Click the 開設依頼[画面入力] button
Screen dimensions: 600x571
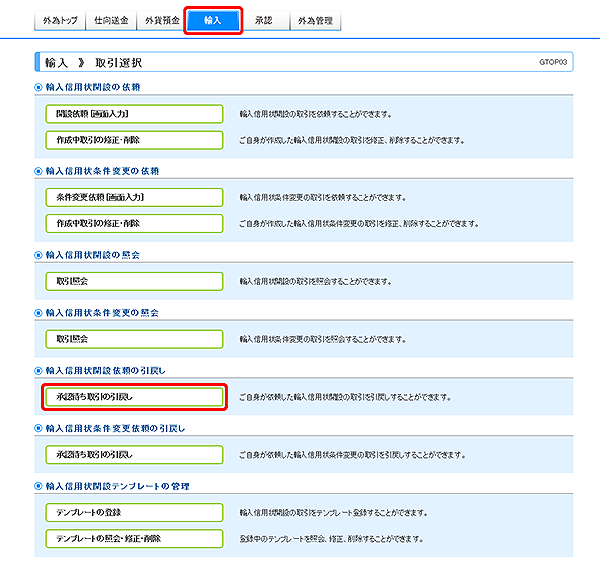pyautogui.click(x=133, y=114)
